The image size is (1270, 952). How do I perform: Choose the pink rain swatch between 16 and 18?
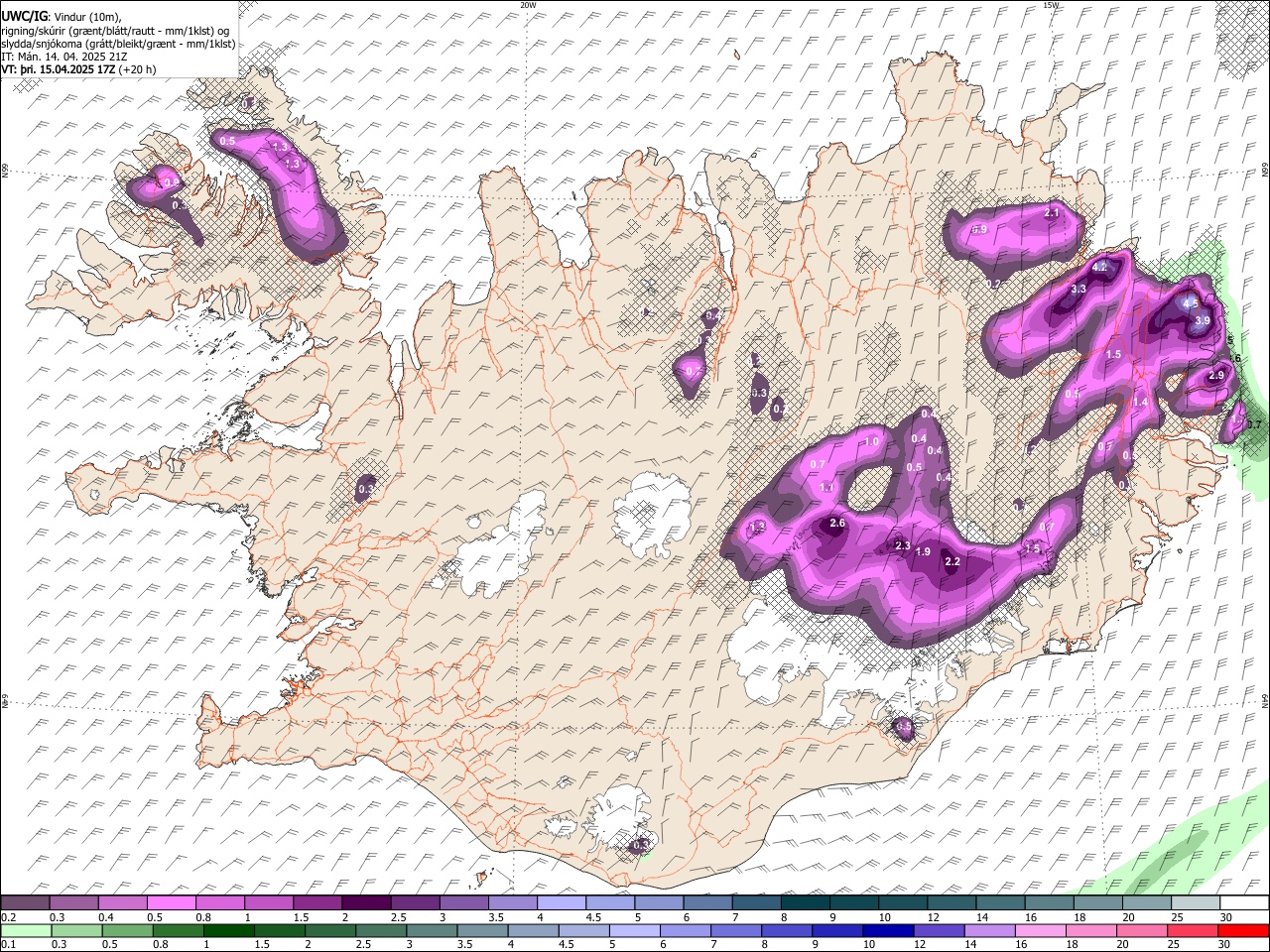tap(1040, 930)
